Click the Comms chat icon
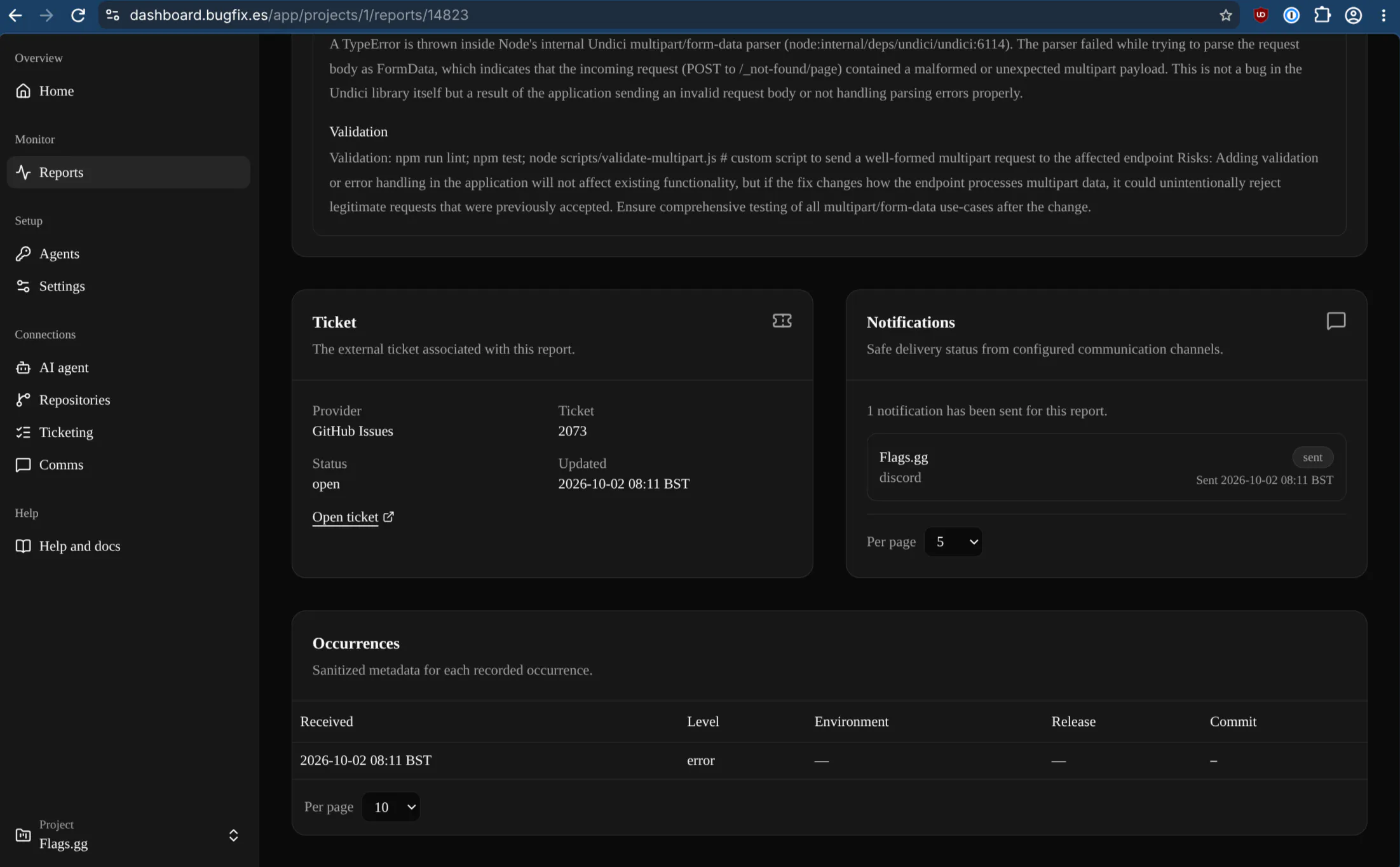Screen dimensions: 1400x867 [x=23, y=465]
